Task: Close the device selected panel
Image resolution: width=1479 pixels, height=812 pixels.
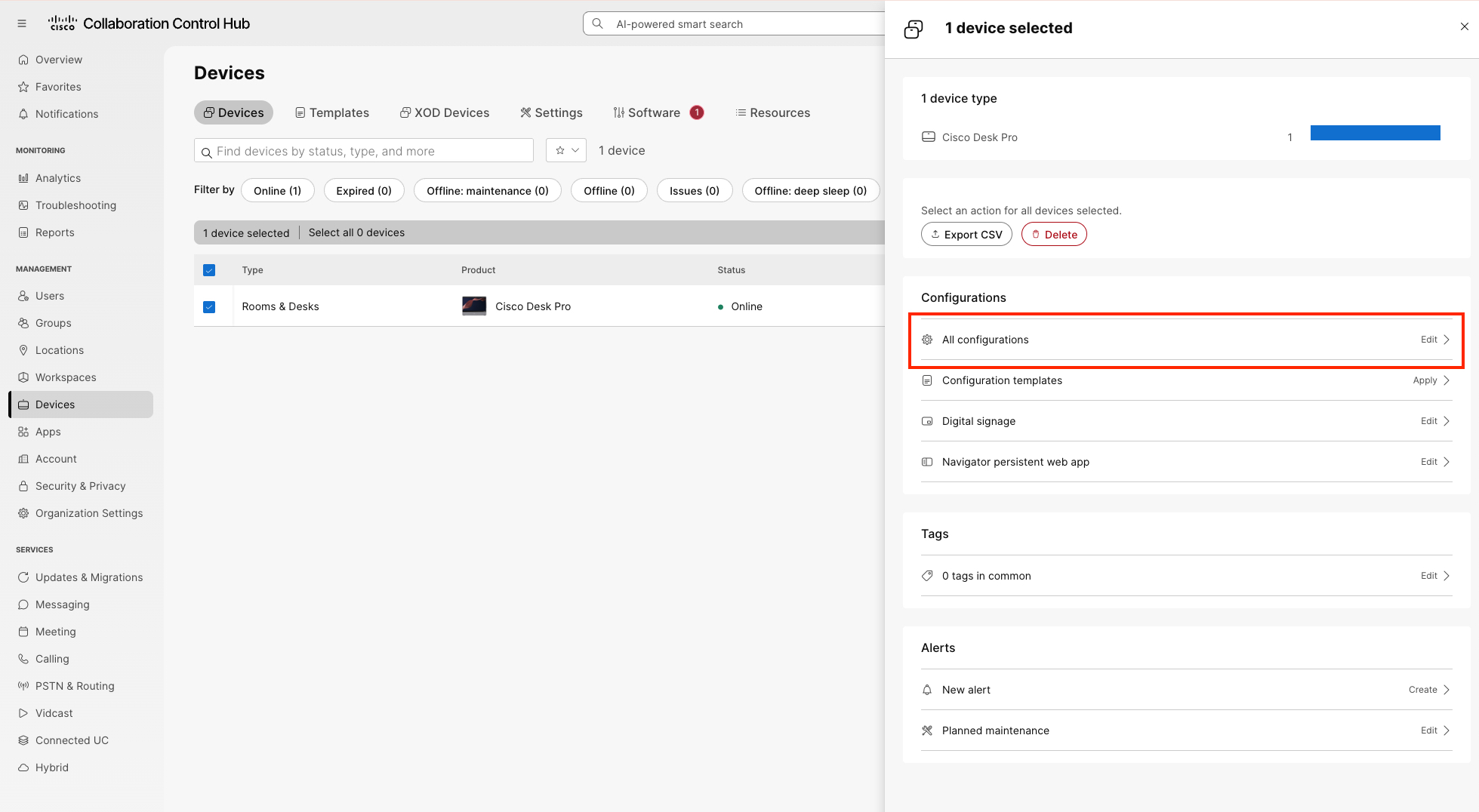Action: 1464,26
